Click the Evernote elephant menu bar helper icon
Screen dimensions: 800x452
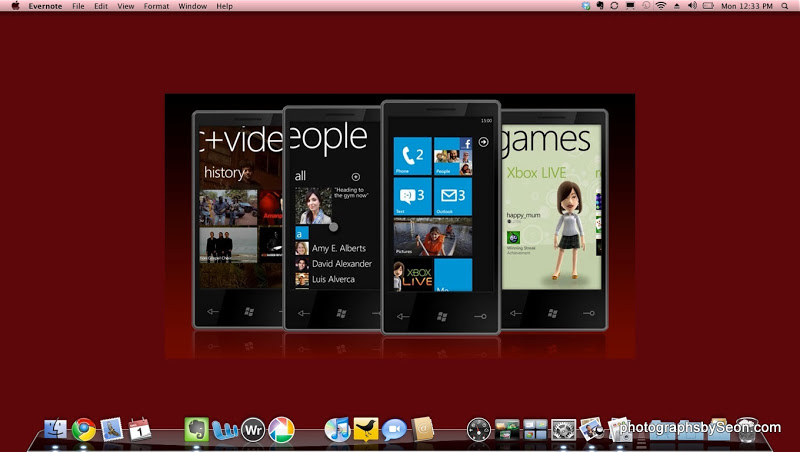(x=600, y=6)
